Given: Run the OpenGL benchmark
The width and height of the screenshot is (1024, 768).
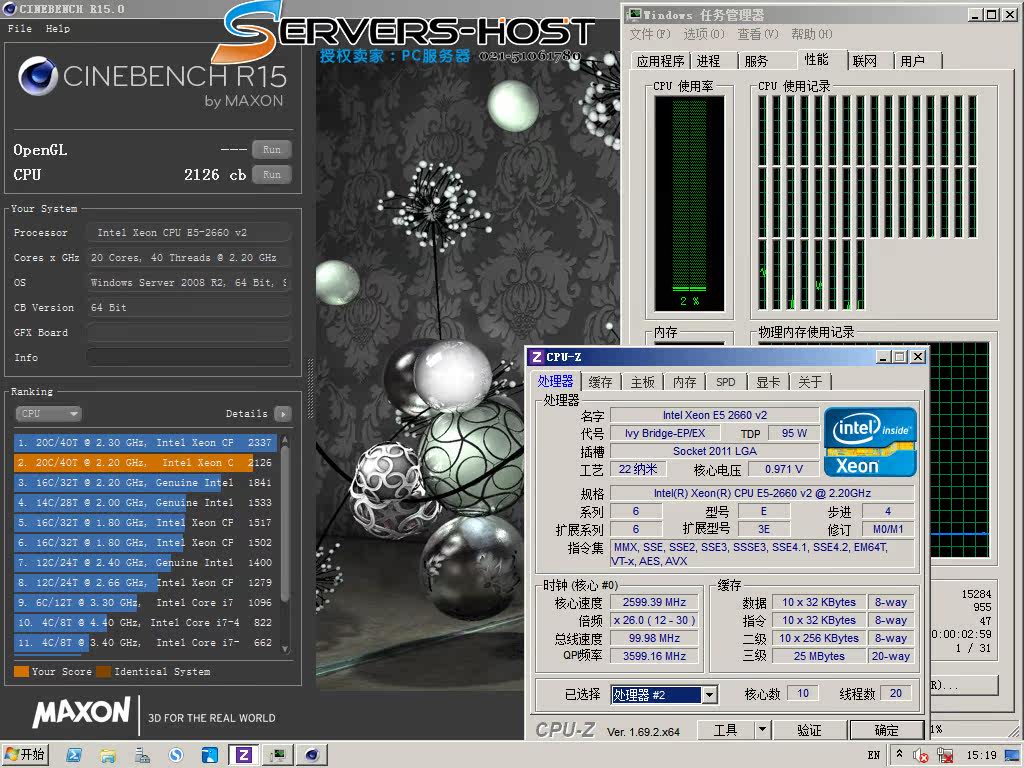Looking at the screenshot, I should pyautogui.click(x=272, y=150).
